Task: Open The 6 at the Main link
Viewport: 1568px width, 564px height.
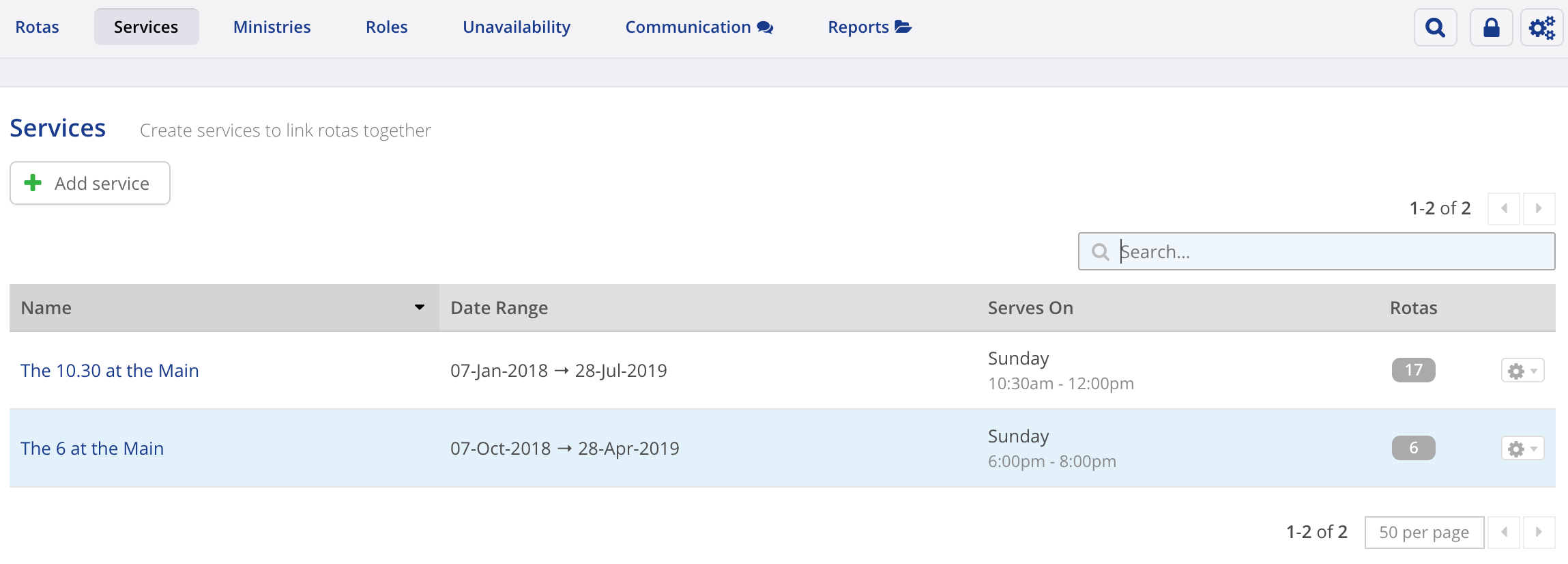Action: click(x=92, y=449)
